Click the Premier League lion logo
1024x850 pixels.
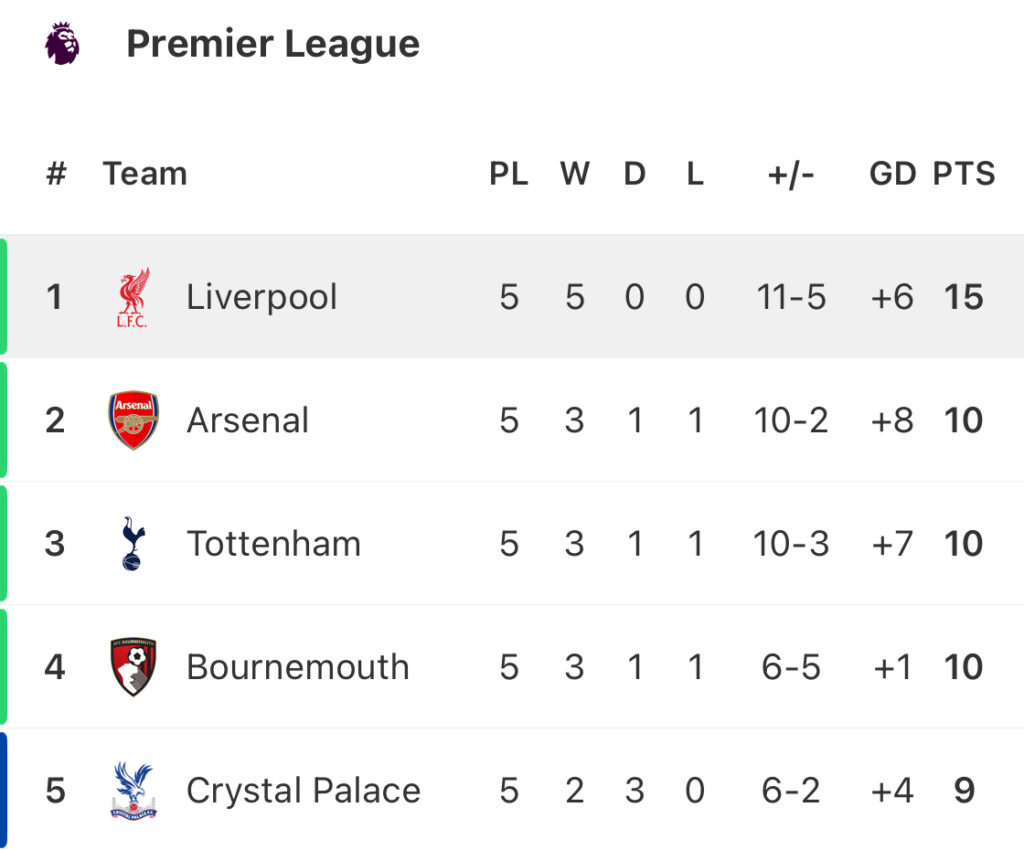click(x=62, y=43)
